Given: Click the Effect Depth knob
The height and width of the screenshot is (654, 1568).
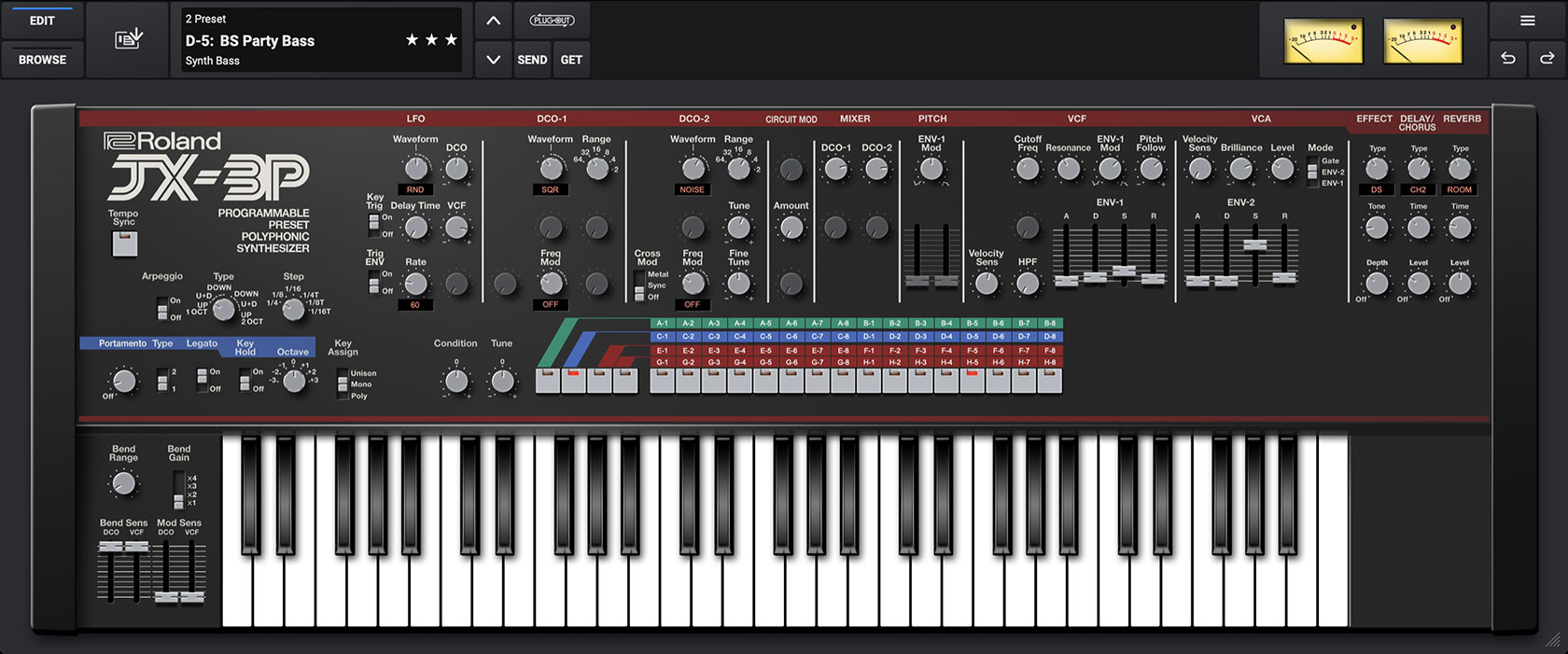Looking at the screenshot, I should [x=1377, y=284].
